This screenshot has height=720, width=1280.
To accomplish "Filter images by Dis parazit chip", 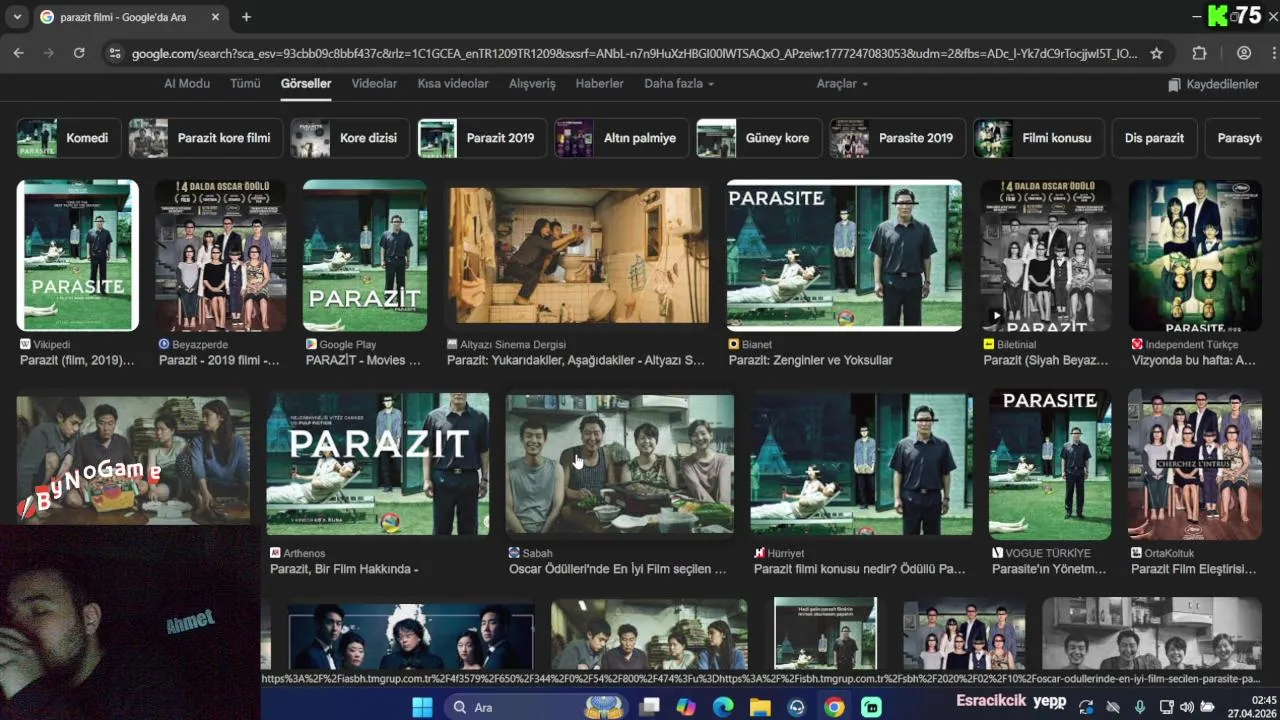I will [1154, 138].
